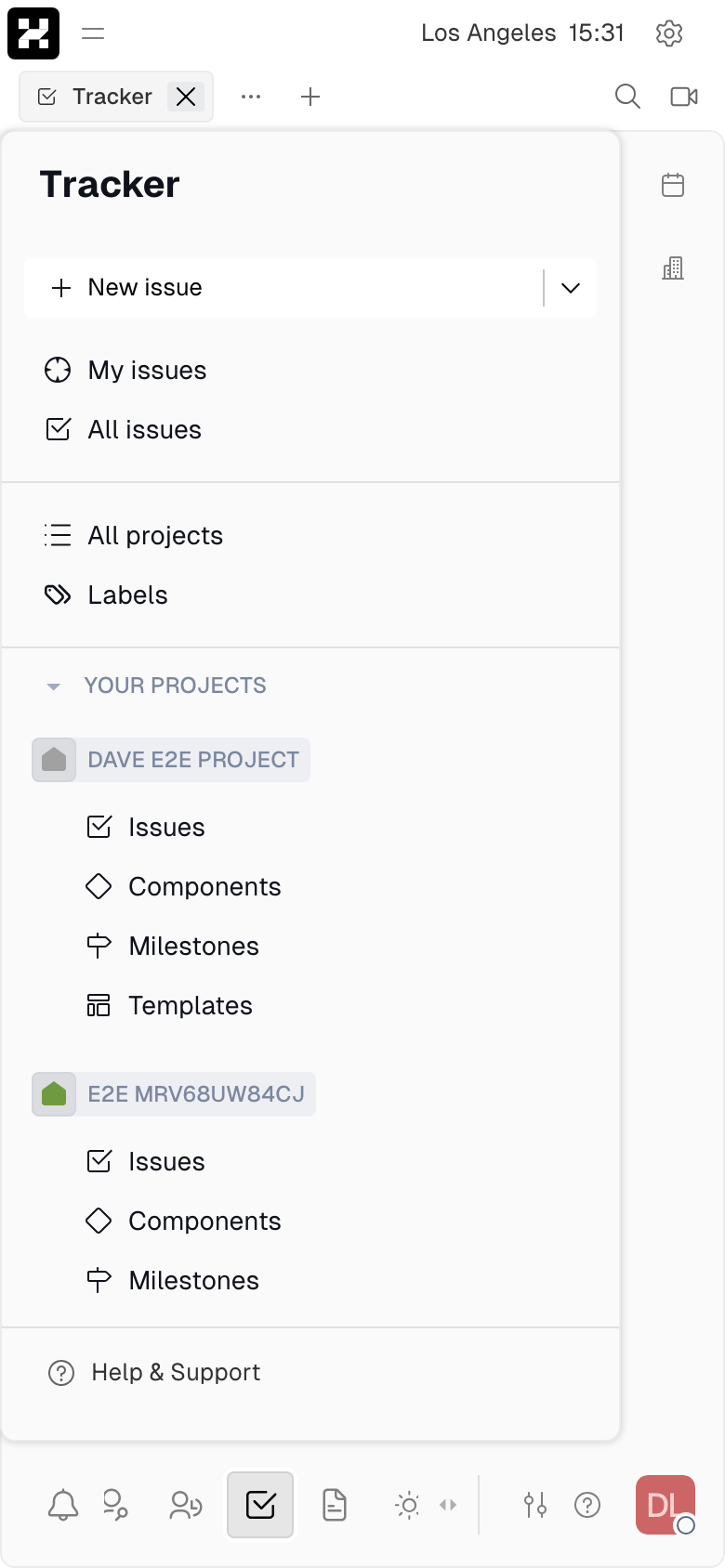
Task: Add a new tab with plus icon
Action: coord(310,97)
